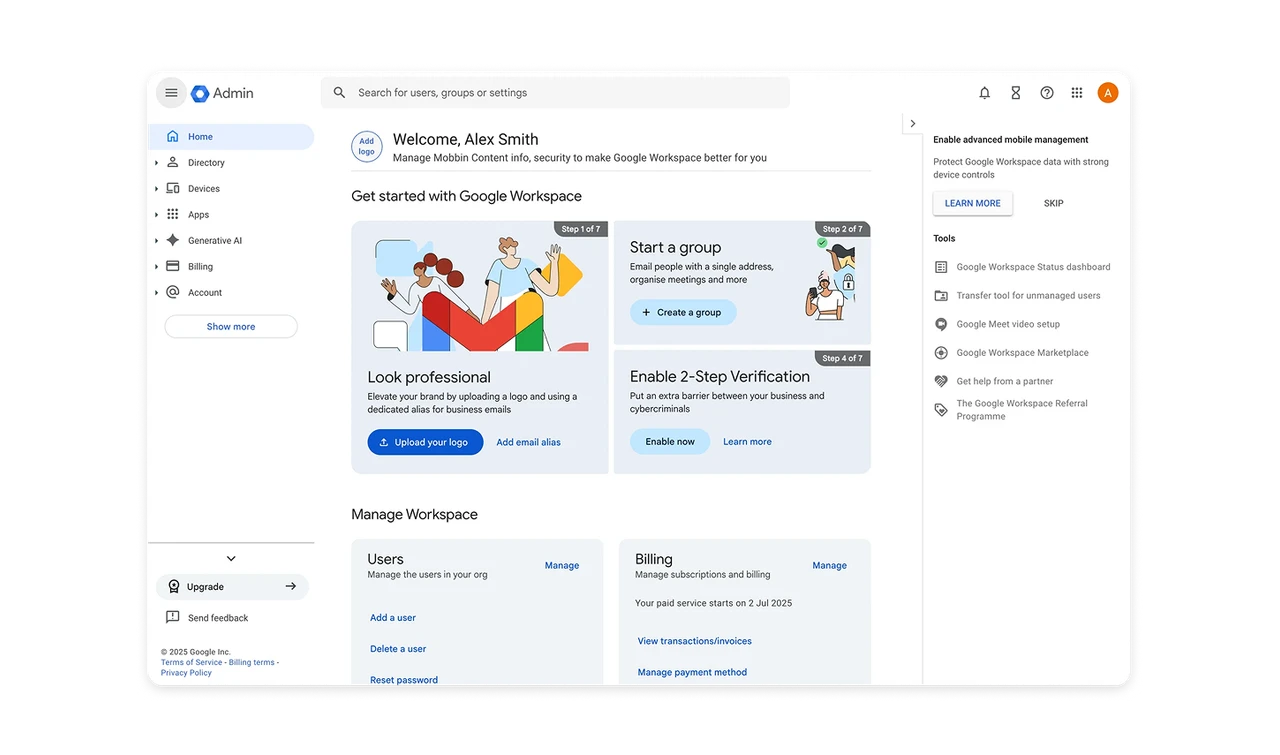
Task: Click the Transfer tool folder icon
Action: pyautogui.click(x=941, y=296)
